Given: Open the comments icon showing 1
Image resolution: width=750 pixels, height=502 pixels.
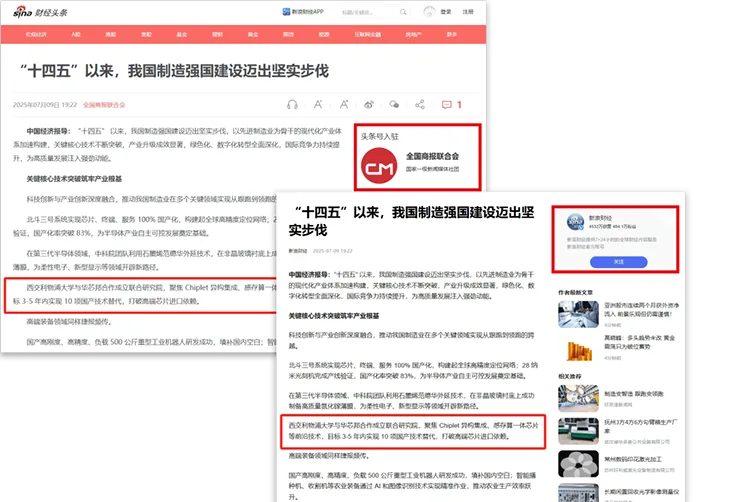Looking at the screenshot, I should tap(452, 105).
